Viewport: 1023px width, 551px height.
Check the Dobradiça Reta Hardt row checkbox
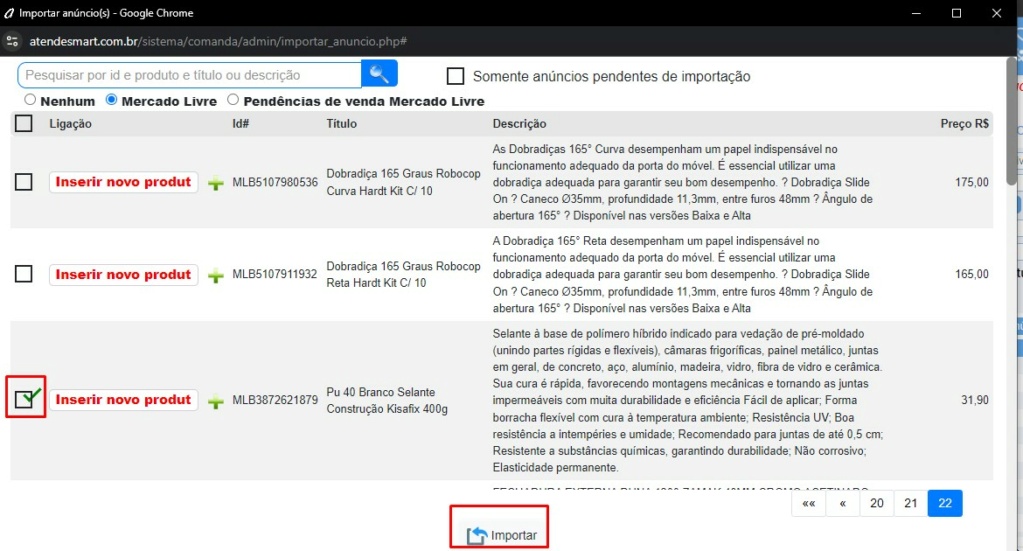tap(23, 274)
